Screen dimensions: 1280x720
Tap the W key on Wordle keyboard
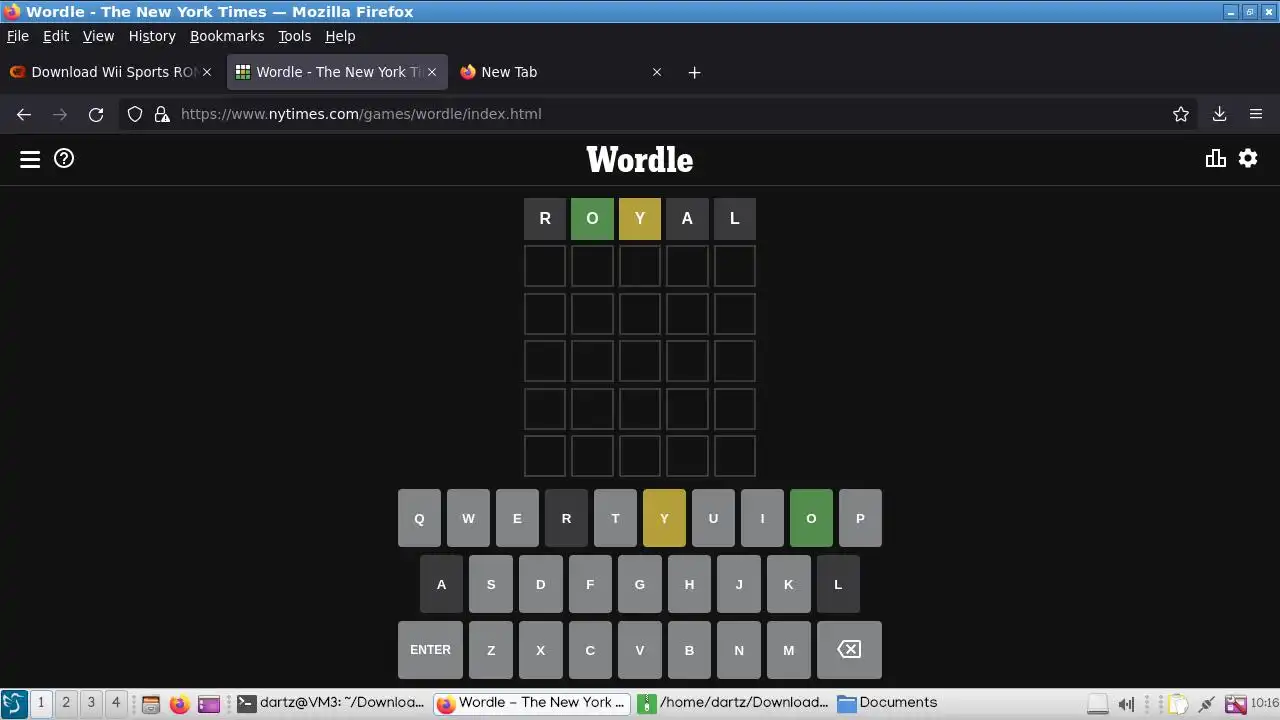click(x=468, y=518)
